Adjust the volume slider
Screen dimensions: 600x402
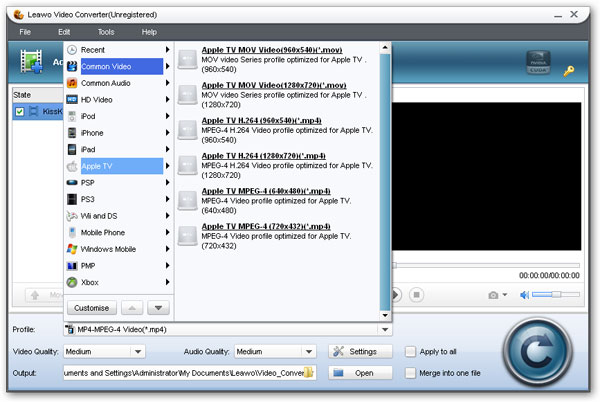[556, 294]
